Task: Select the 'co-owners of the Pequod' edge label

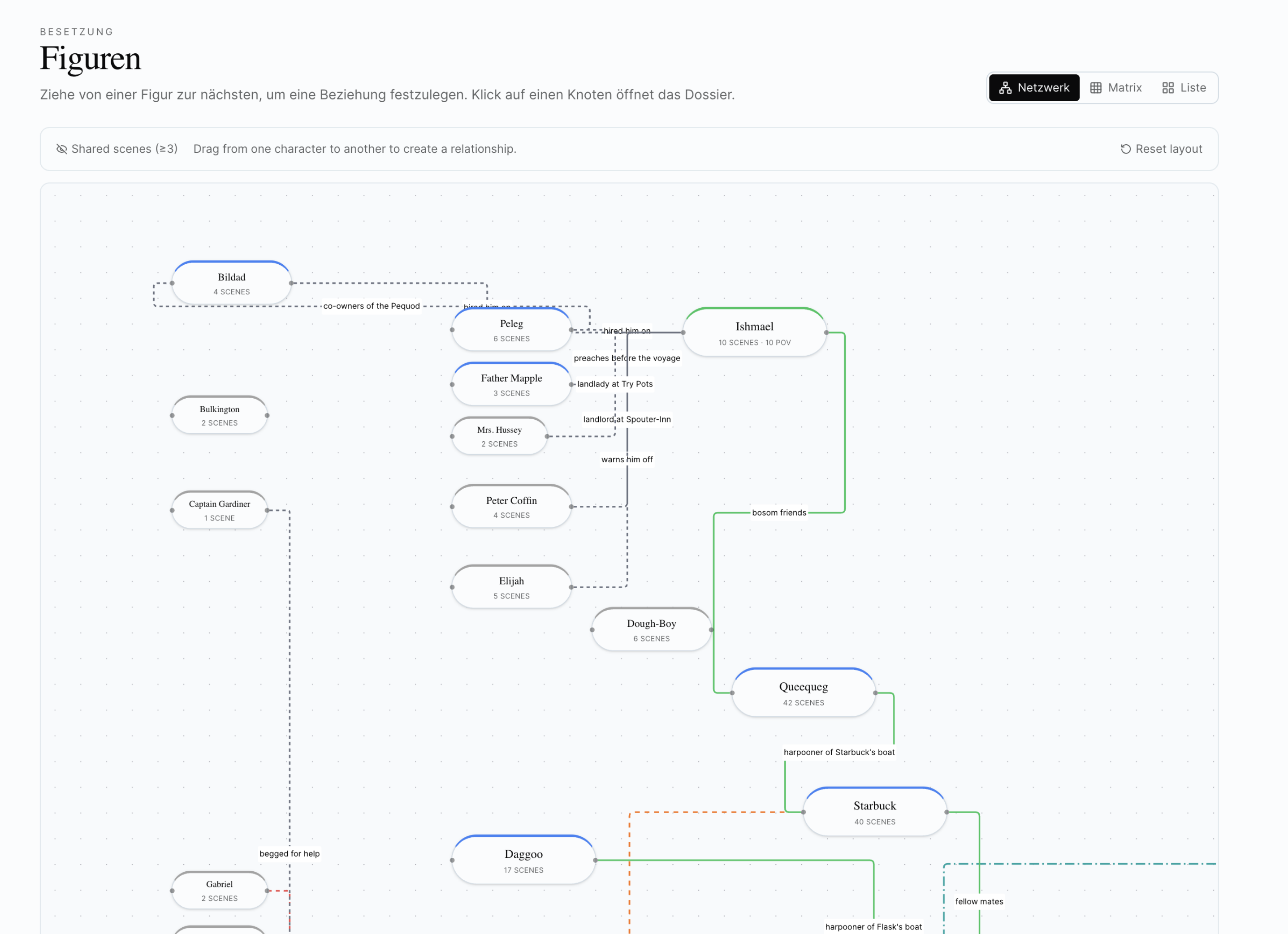Action: [x=372, y=306]
